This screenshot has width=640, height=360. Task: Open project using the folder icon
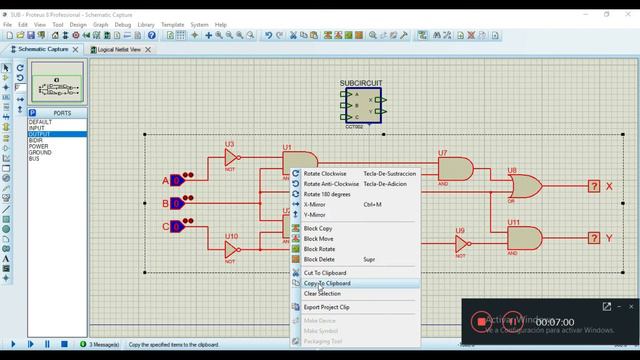(20, 36)
